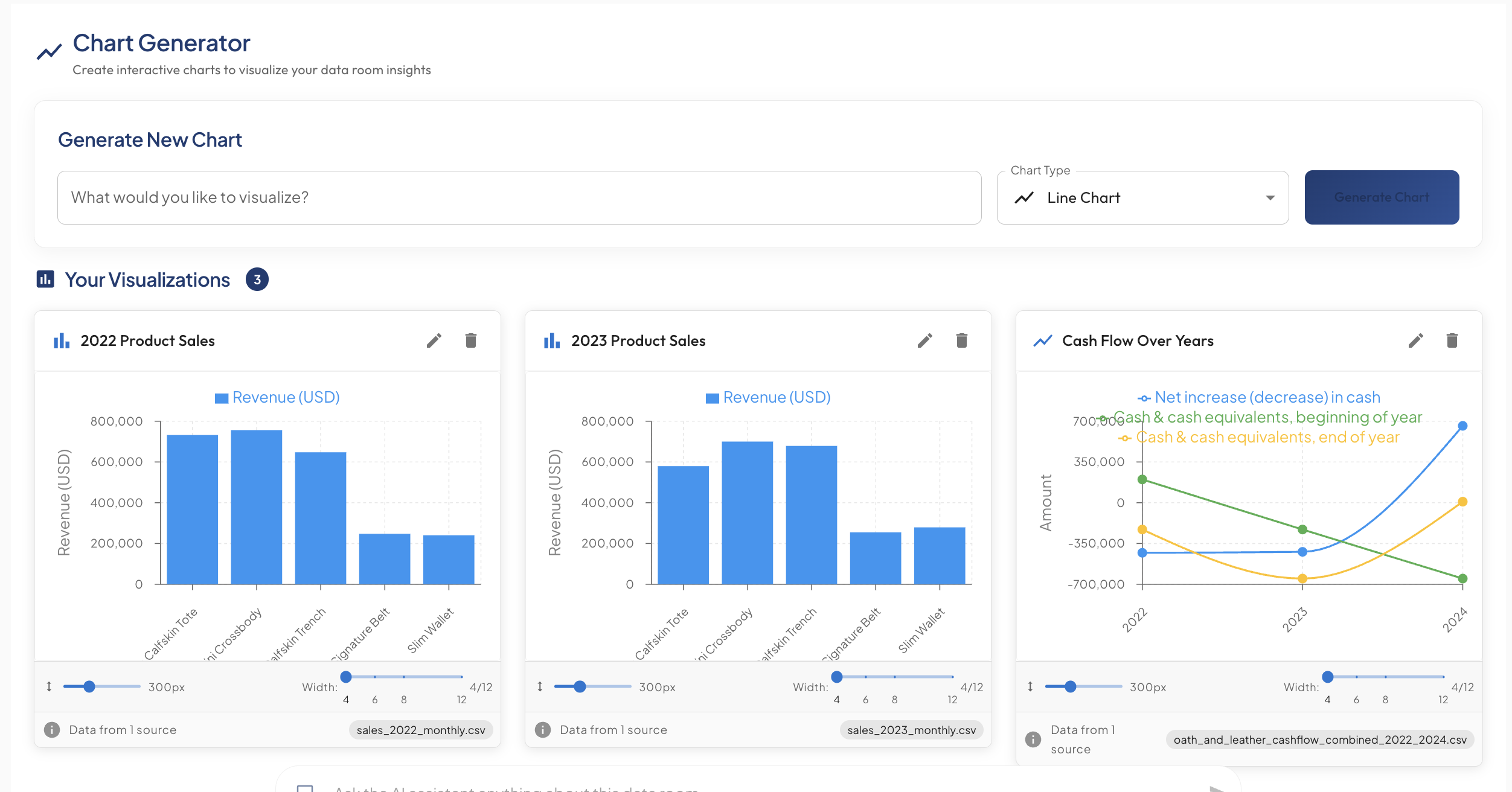Screen dimensions: 1512x792
Task: Click the '2022 Product Sales' card title
Action: coord(148,340)
